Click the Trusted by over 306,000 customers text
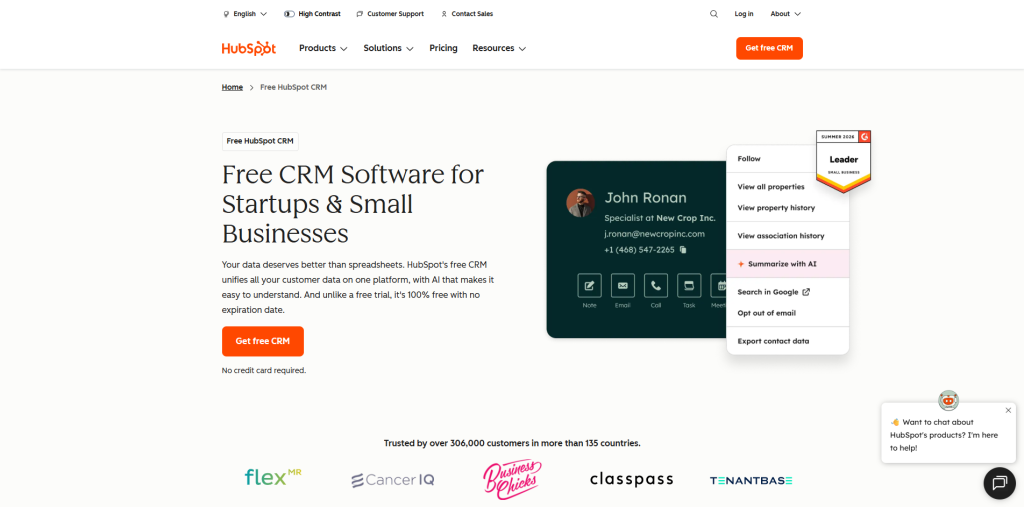 pyautogui.click(x=512, y=443)
